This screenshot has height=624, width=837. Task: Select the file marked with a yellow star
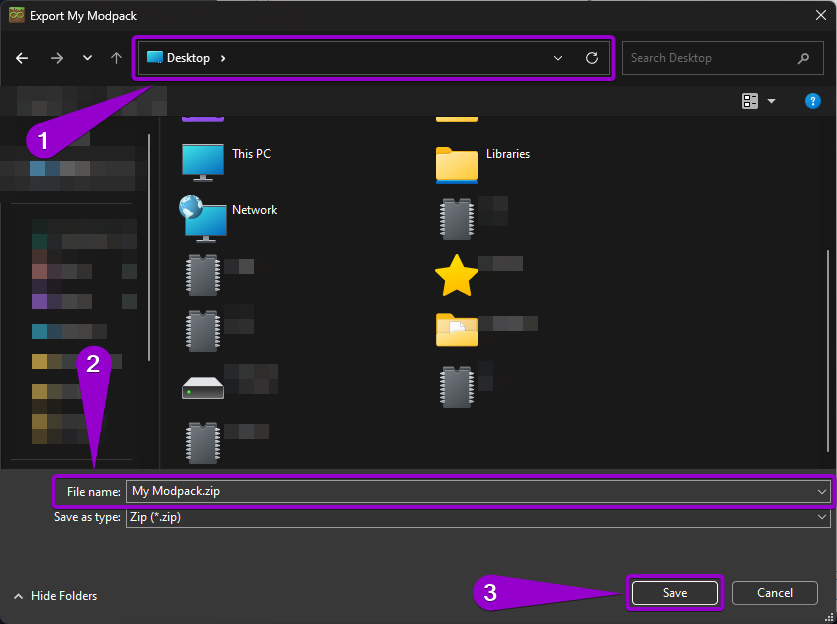point(456,274)
